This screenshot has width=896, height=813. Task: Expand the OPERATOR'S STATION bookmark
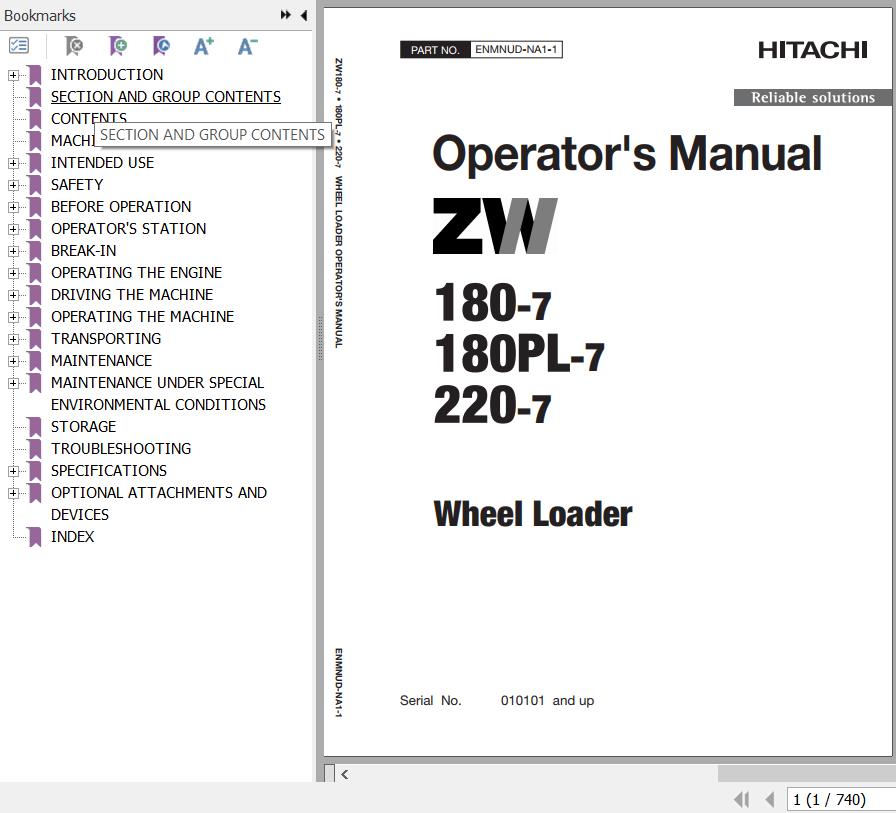pos(13,229)
